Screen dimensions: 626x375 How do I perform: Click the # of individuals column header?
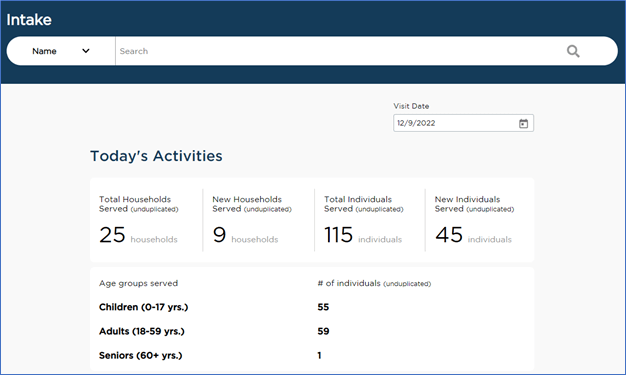tap(374, 283)
